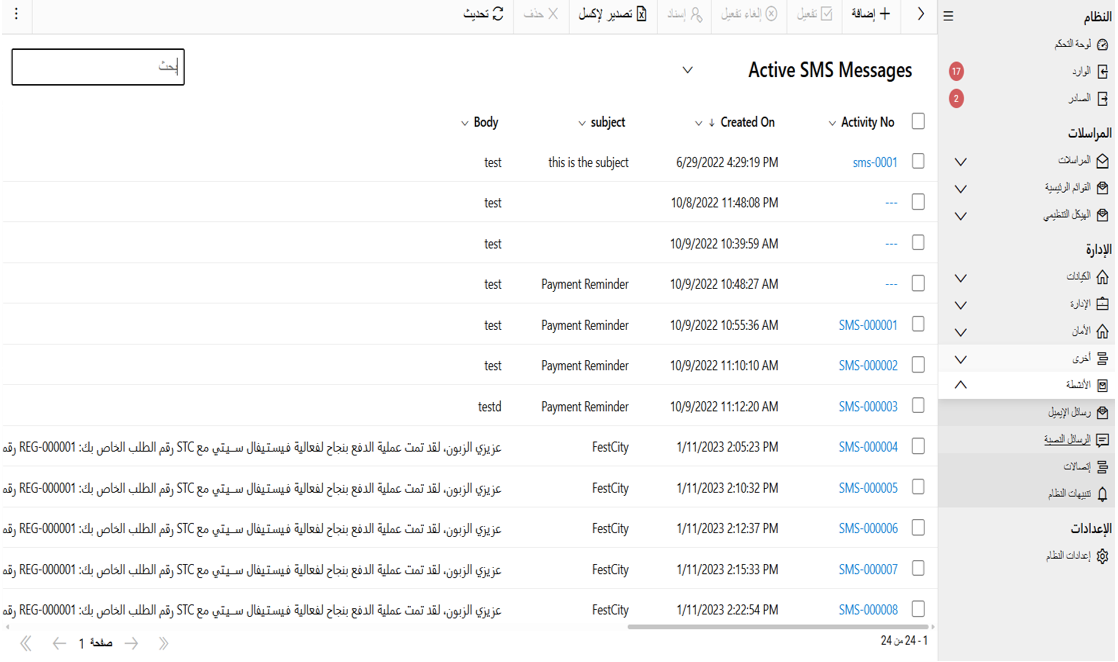This screenshot has height=662, width=1118.
Task: Click Export to Excel (تصدير لإكسل) icon
Action: tap(642, 14)
